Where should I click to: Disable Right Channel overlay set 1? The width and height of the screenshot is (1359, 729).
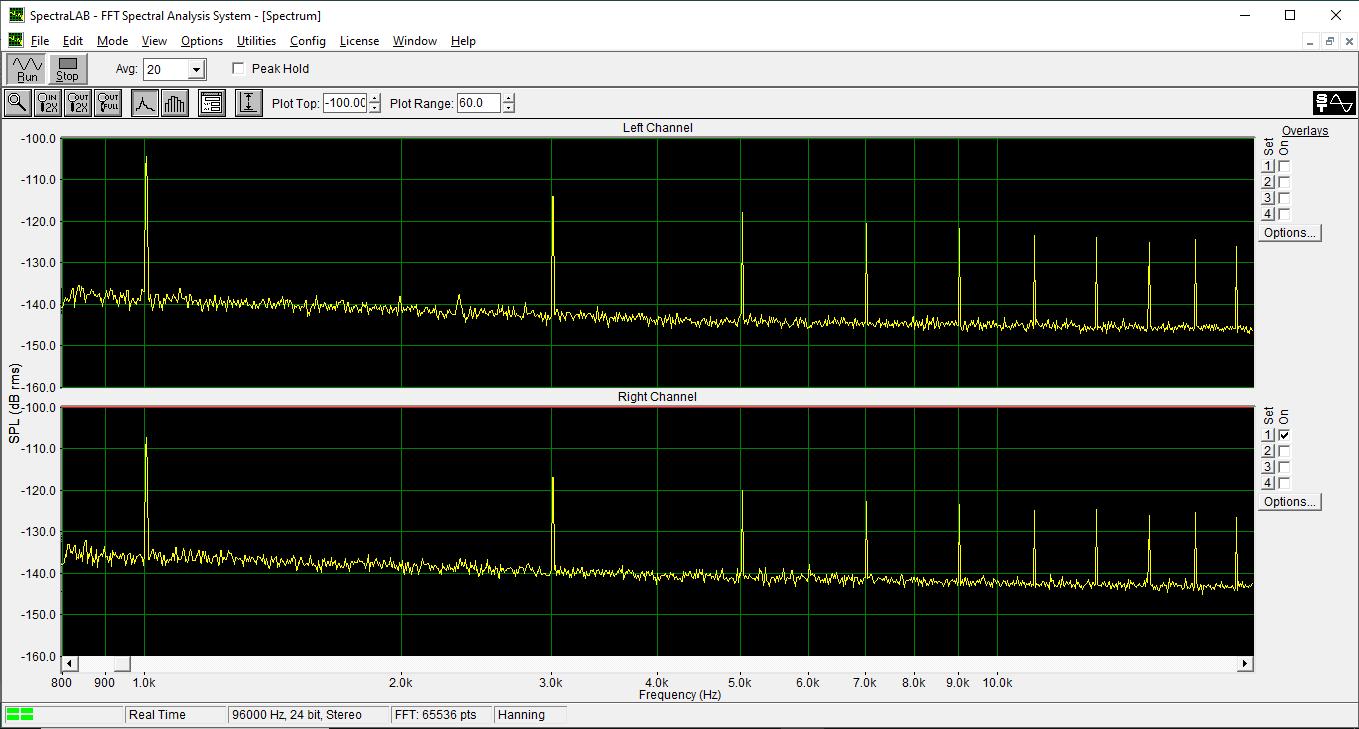[1284, 435]
